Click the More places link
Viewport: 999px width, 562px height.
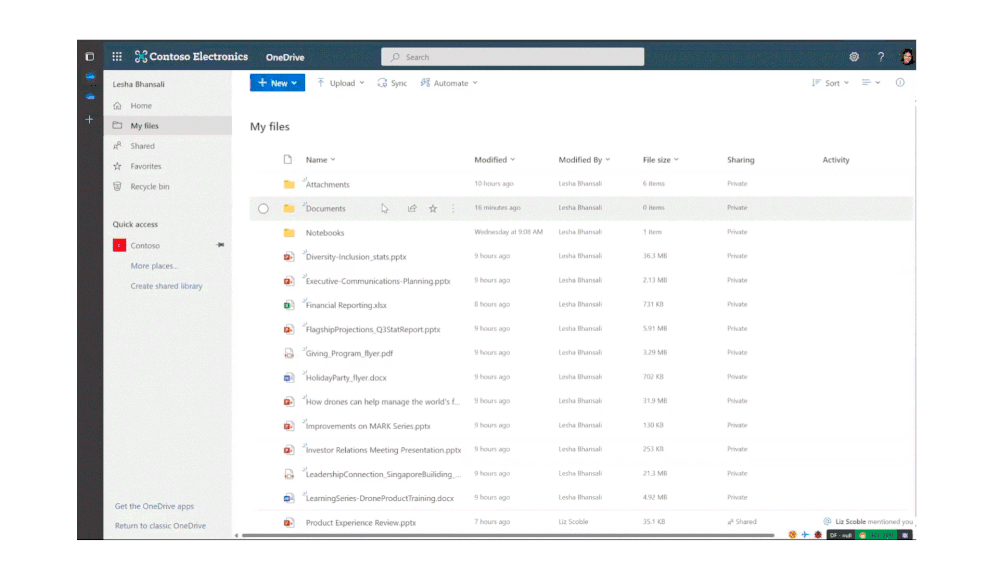point(154,266)
